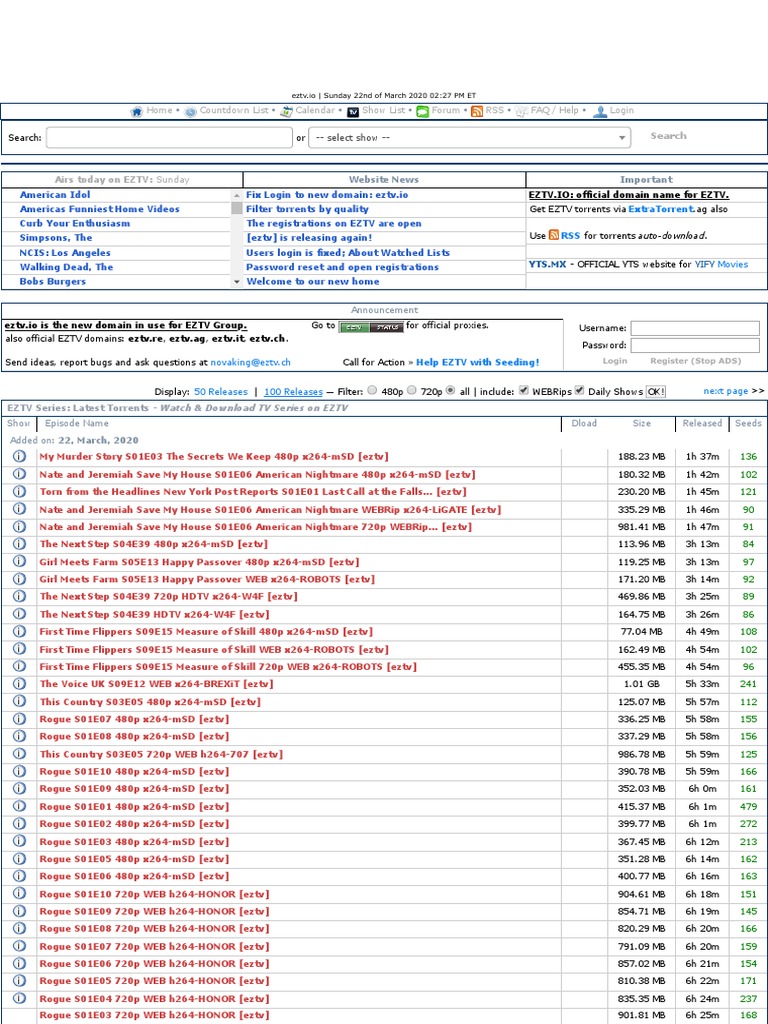Screen dimensions: 768x1024
Task: Open info icon for Rogue S01E07 480p
Action: tap(19, 718)
